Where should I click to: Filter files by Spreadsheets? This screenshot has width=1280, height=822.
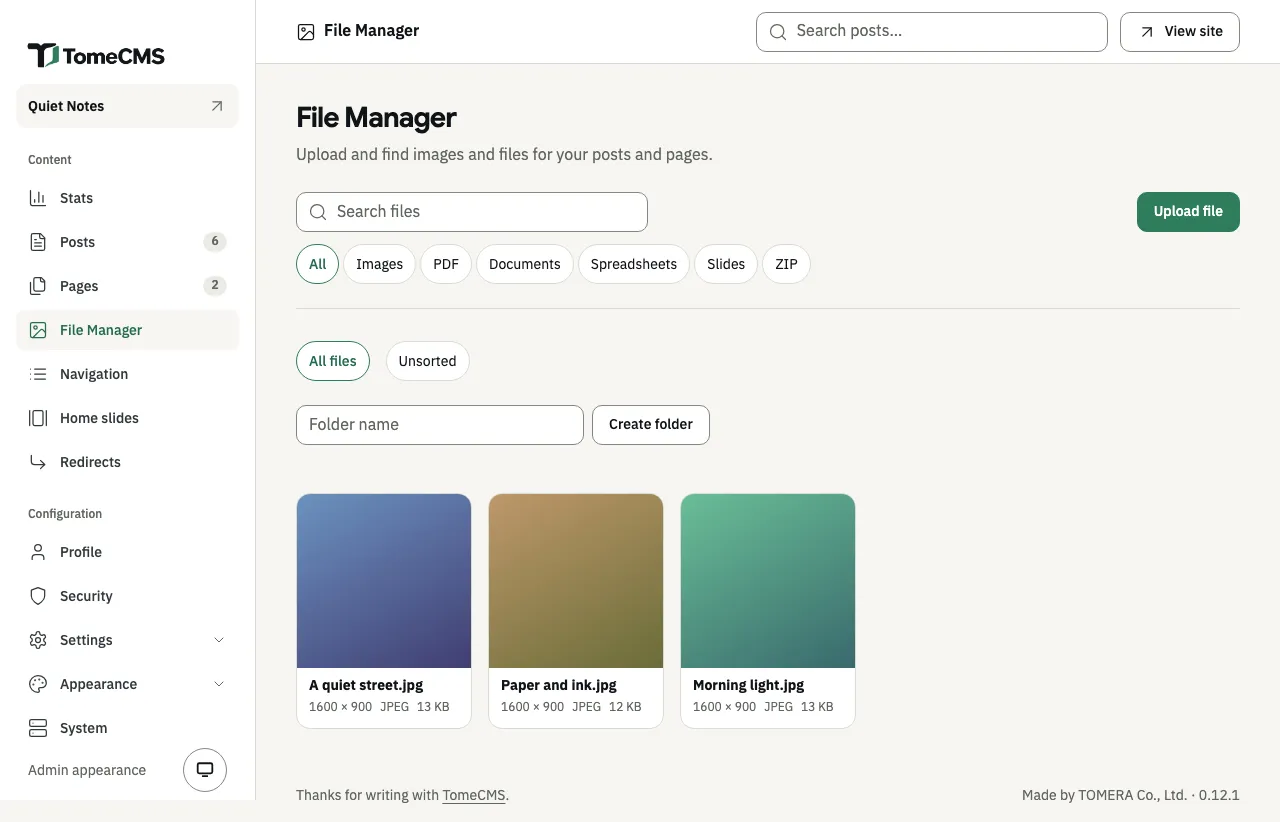634,264
